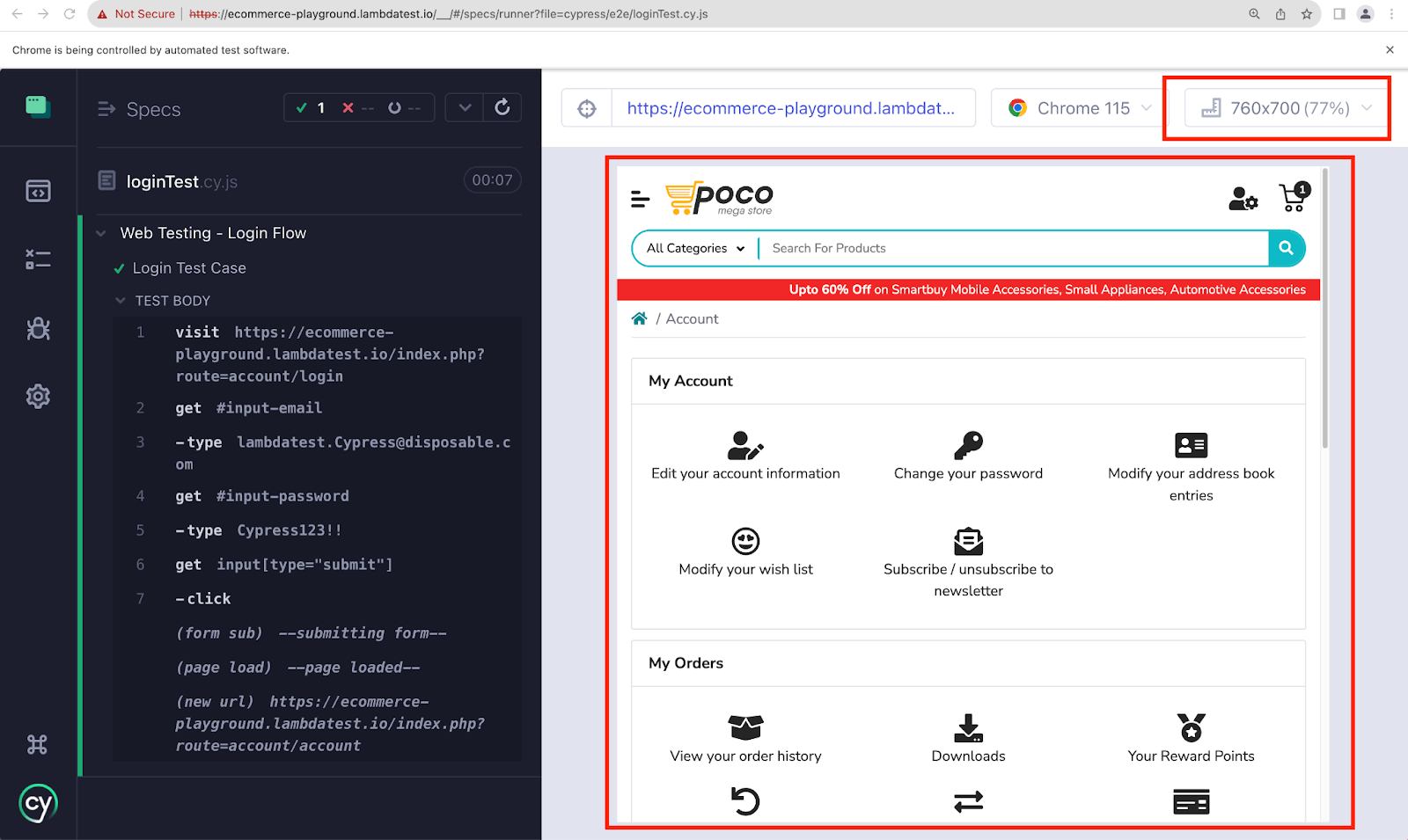Open the Debug bug icon in sidebar

(38, 328)
